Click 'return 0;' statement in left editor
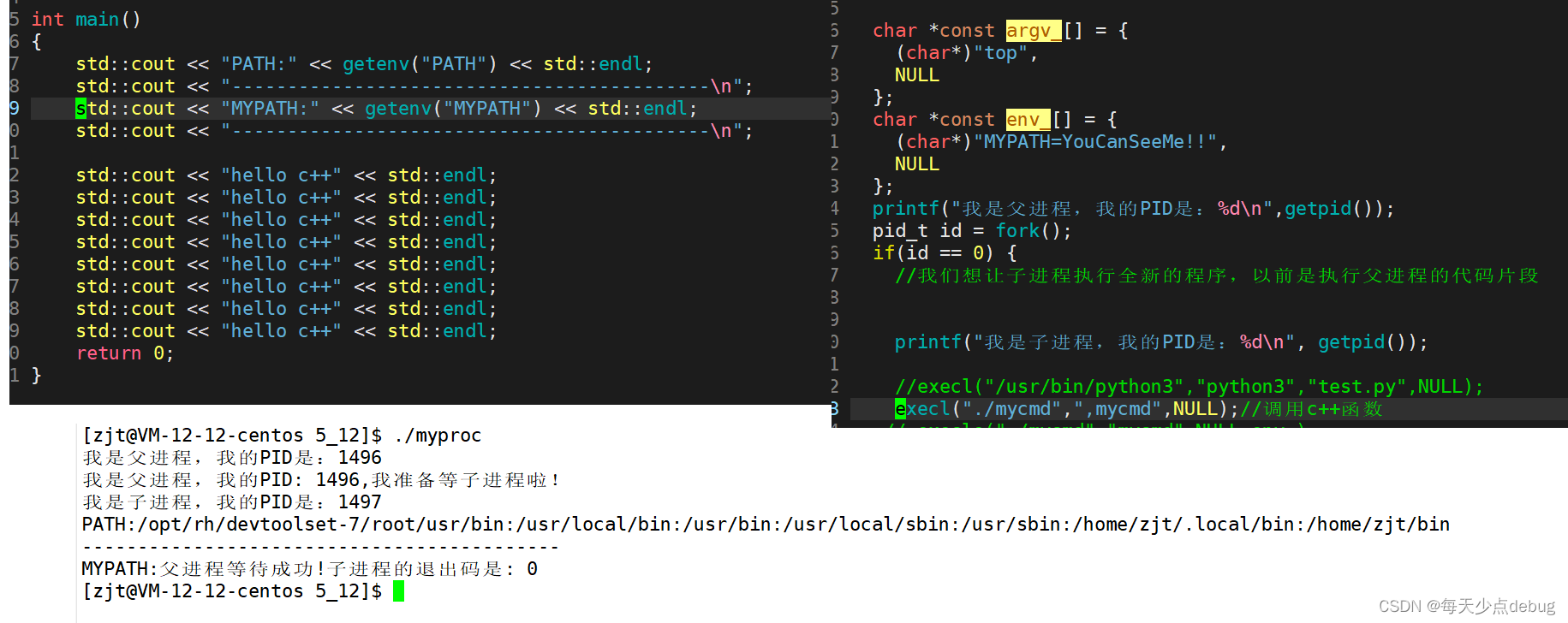Screen dimensions: 1568x623 click(125, 353)
